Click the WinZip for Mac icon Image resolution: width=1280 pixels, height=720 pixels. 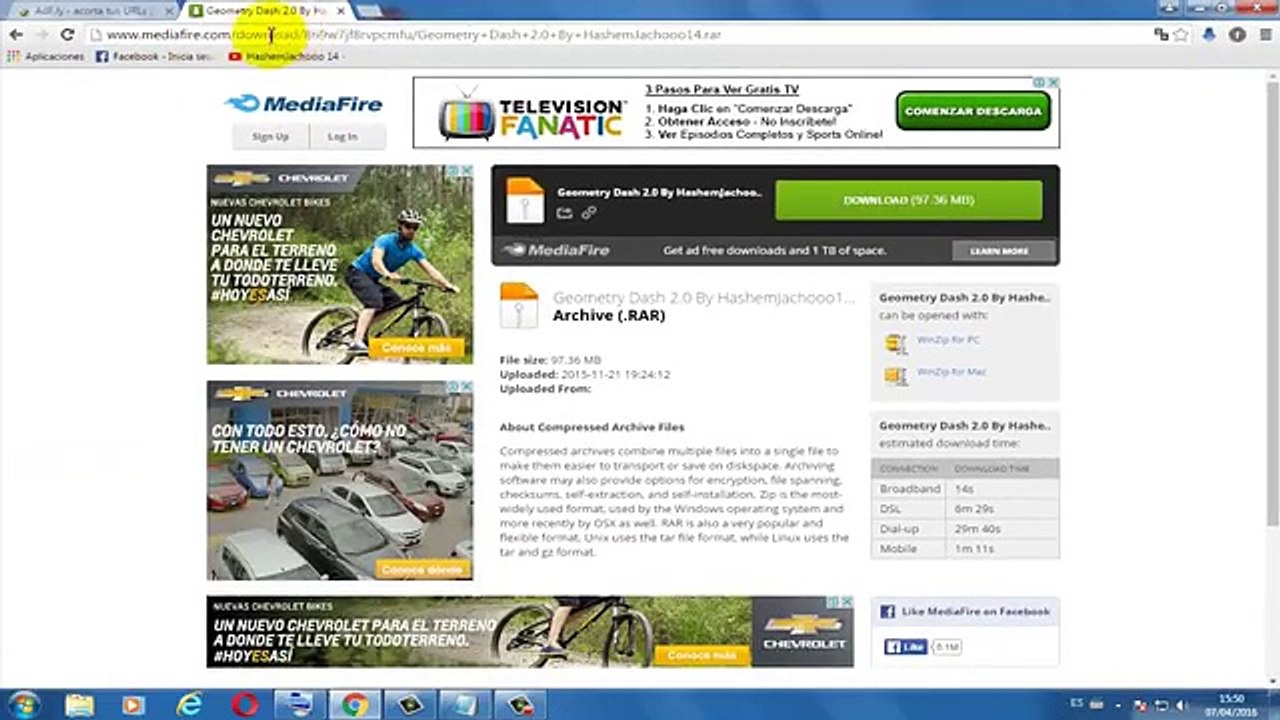(x=895, y=376)
